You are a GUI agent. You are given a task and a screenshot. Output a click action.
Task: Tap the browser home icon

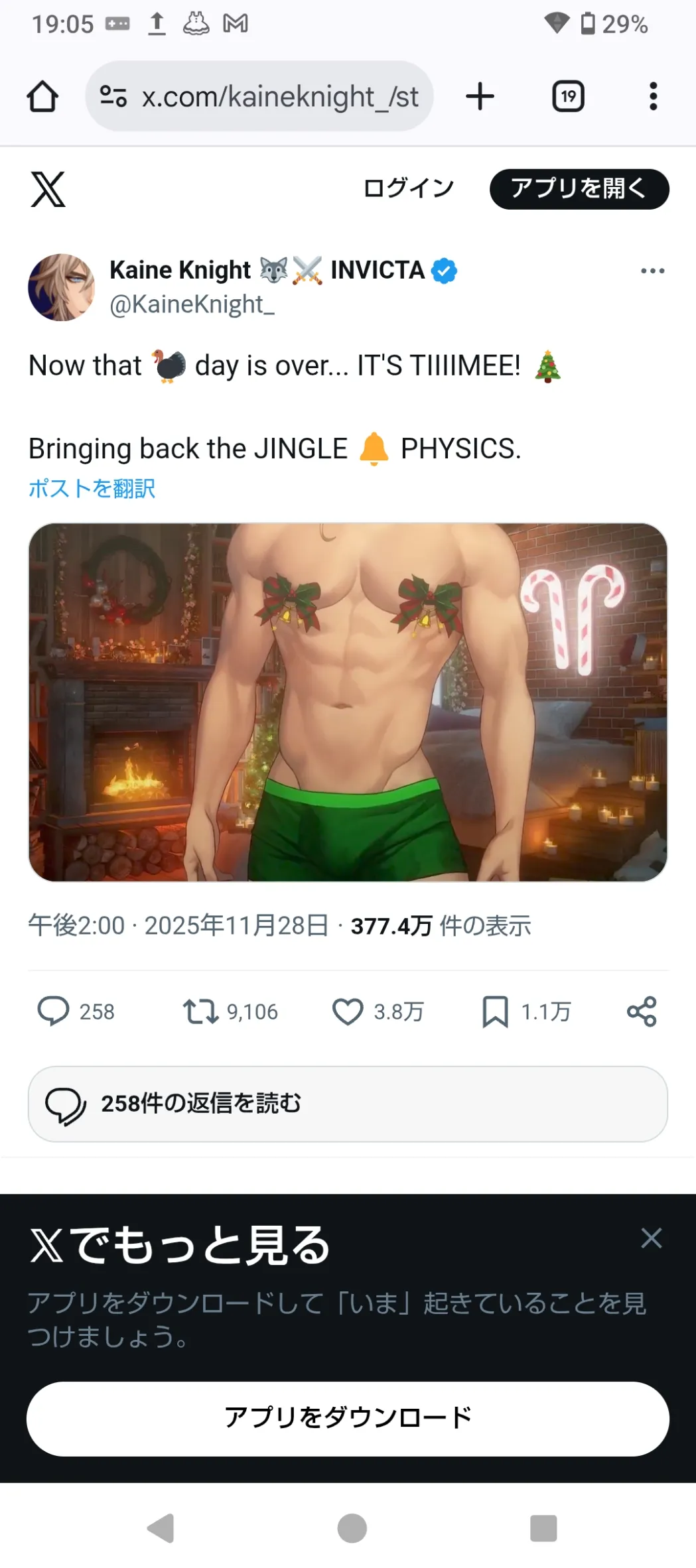tap(42, 97)
